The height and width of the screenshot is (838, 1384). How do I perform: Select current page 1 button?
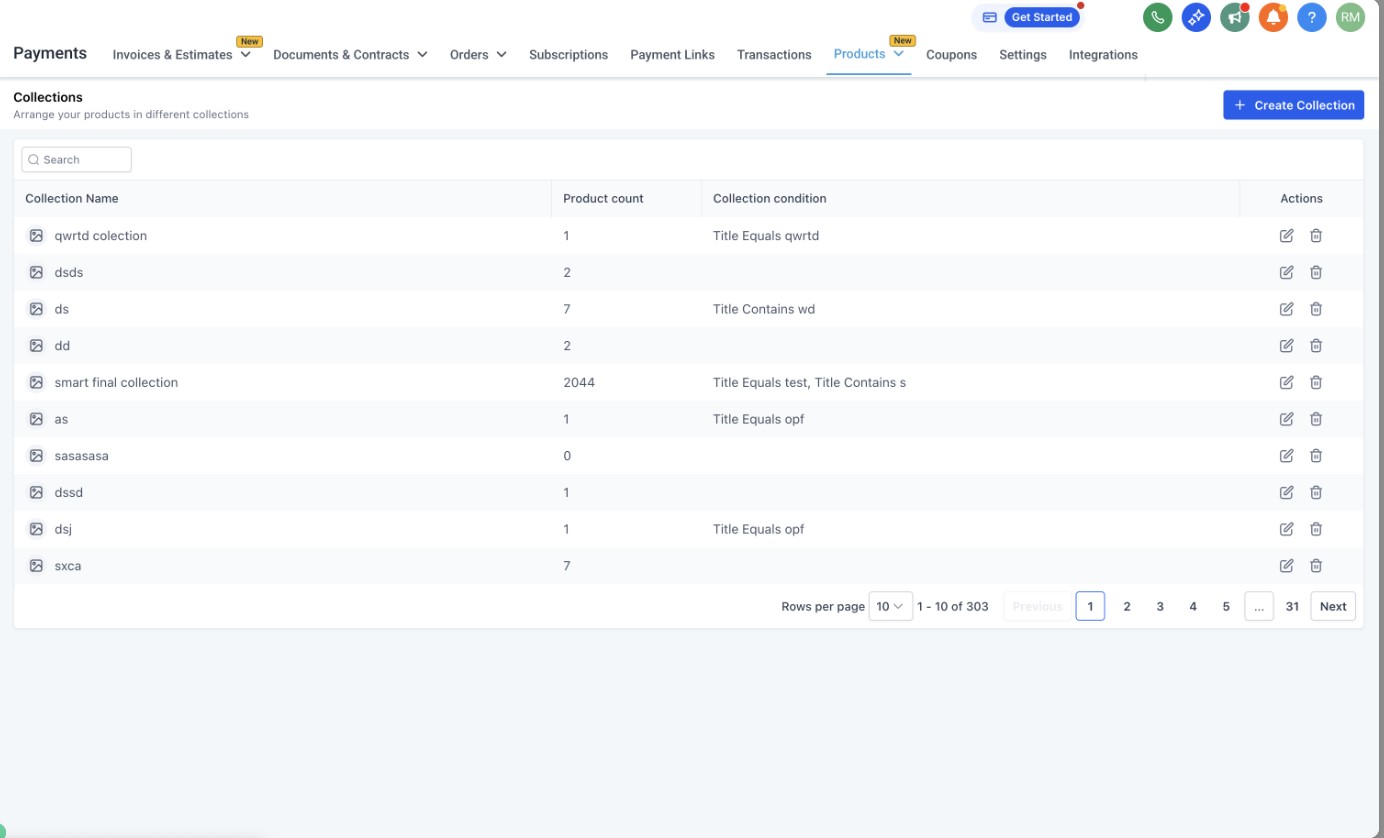(x=1090, y=606)
